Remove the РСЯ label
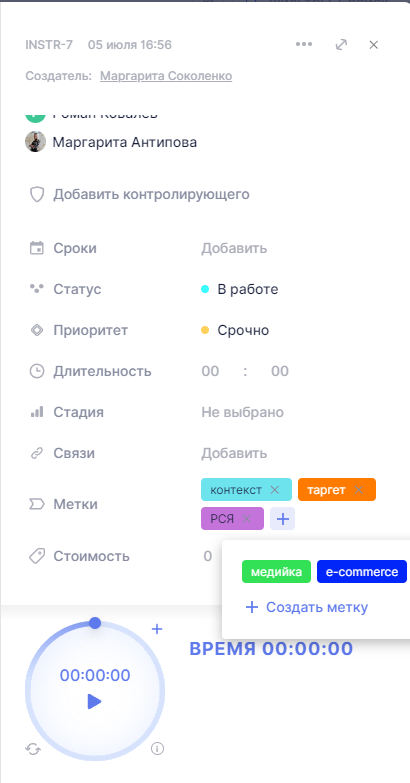 pos(246,519)
